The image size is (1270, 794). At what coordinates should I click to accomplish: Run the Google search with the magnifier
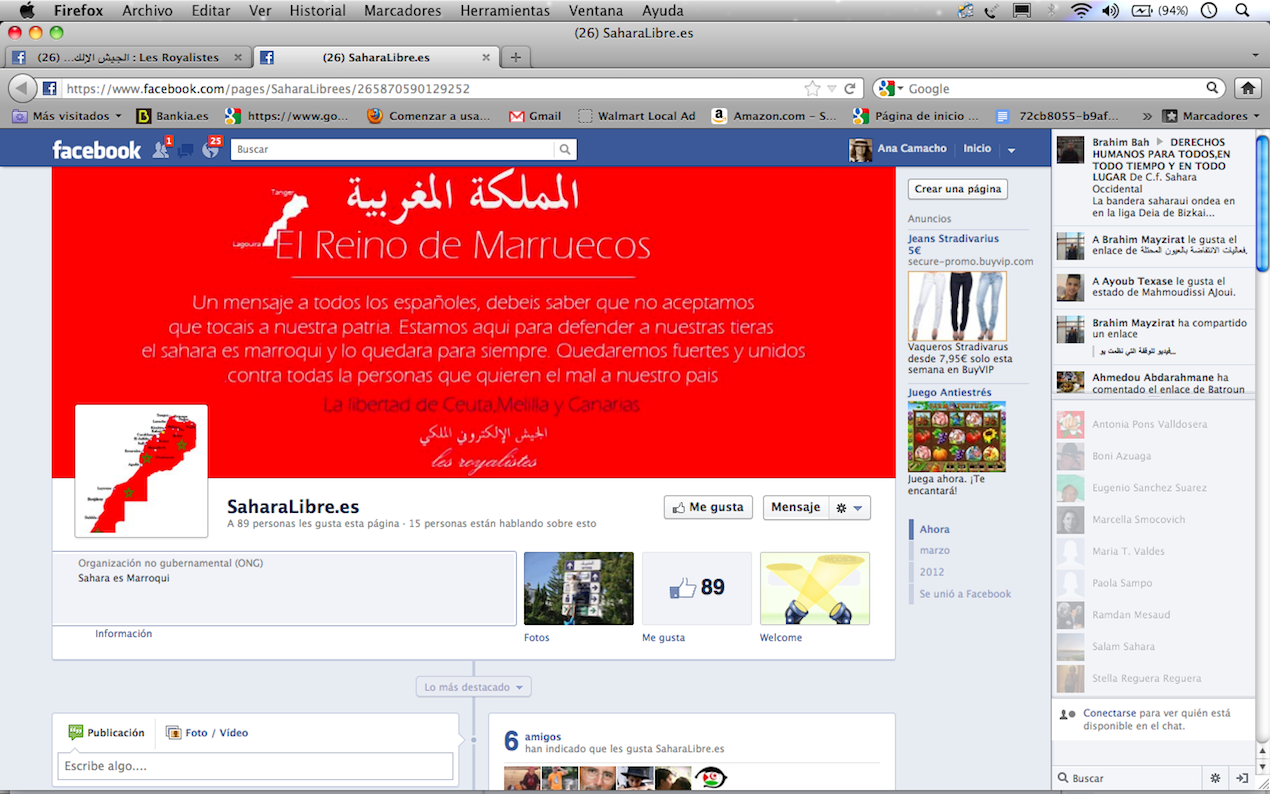tap(1213, 88)
